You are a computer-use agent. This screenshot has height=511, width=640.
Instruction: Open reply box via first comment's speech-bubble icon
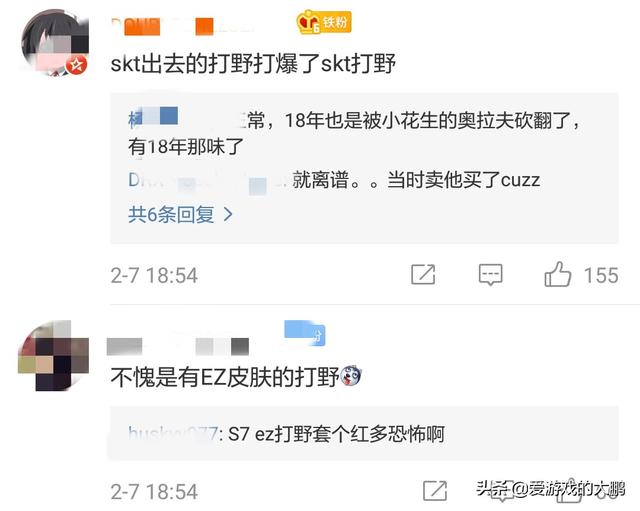[490, 275]
